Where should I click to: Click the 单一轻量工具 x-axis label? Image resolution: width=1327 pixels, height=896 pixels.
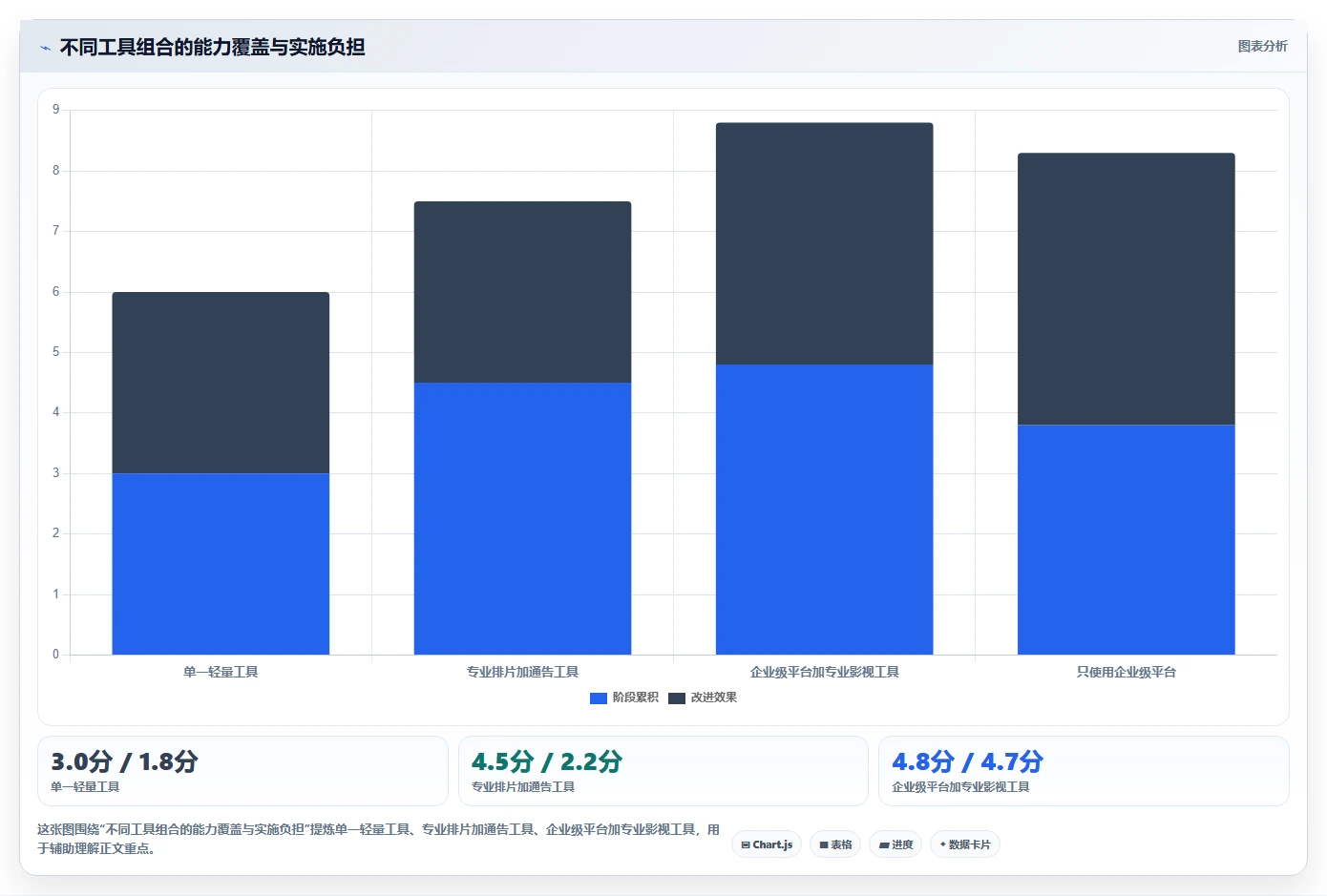221,672
